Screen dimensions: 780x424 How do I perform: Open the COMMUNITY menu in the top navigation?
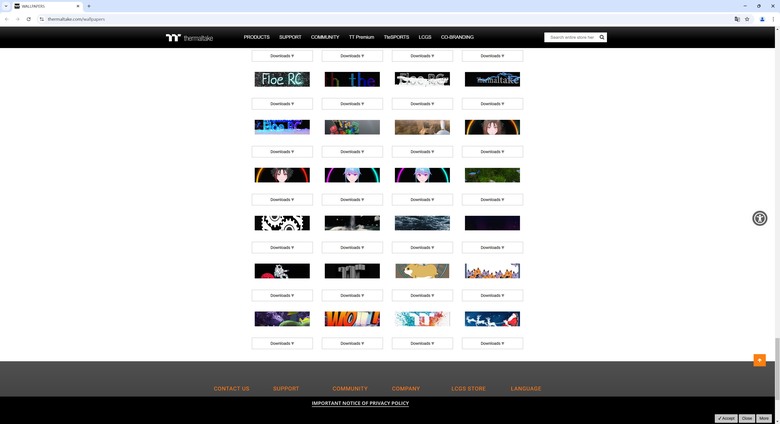[325, 37]
